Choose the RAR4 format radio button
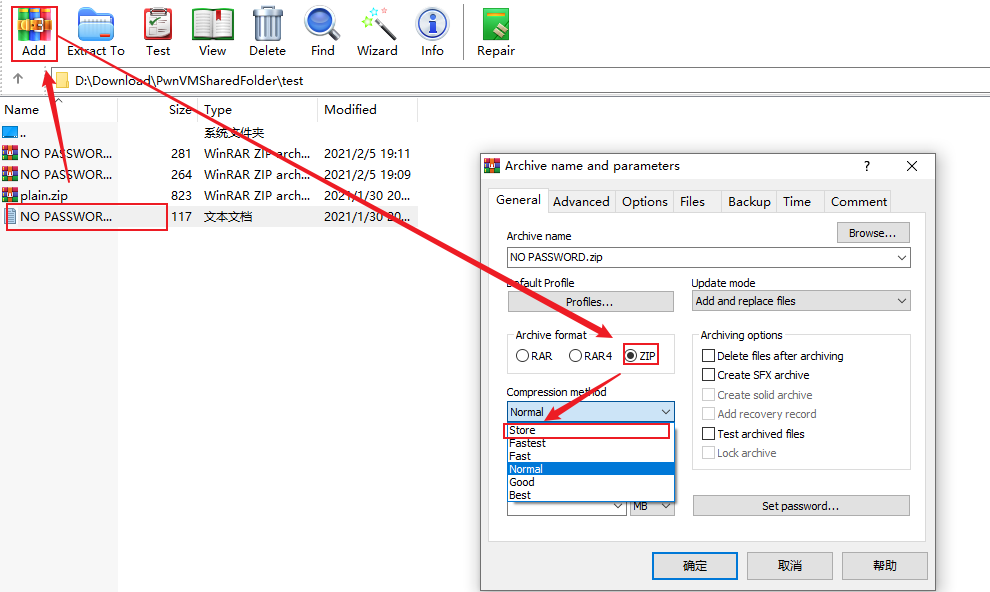Image resolution: width=990 pixels, height=592 pixels. click(x=576, y=356)
